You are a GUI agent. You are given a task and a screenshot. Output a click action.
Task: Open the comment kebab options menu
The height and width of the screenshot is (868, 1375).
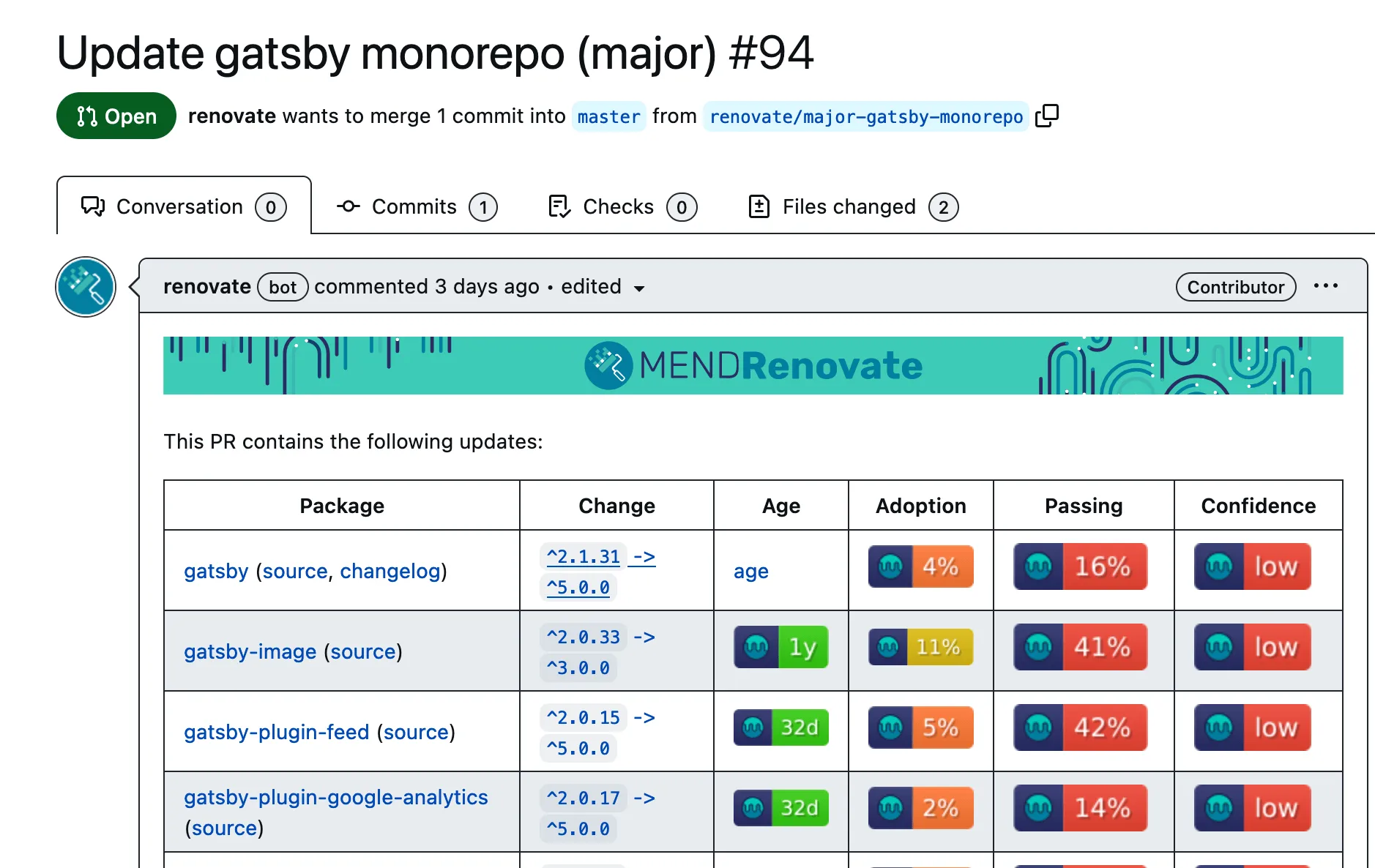pos(1326,286)
